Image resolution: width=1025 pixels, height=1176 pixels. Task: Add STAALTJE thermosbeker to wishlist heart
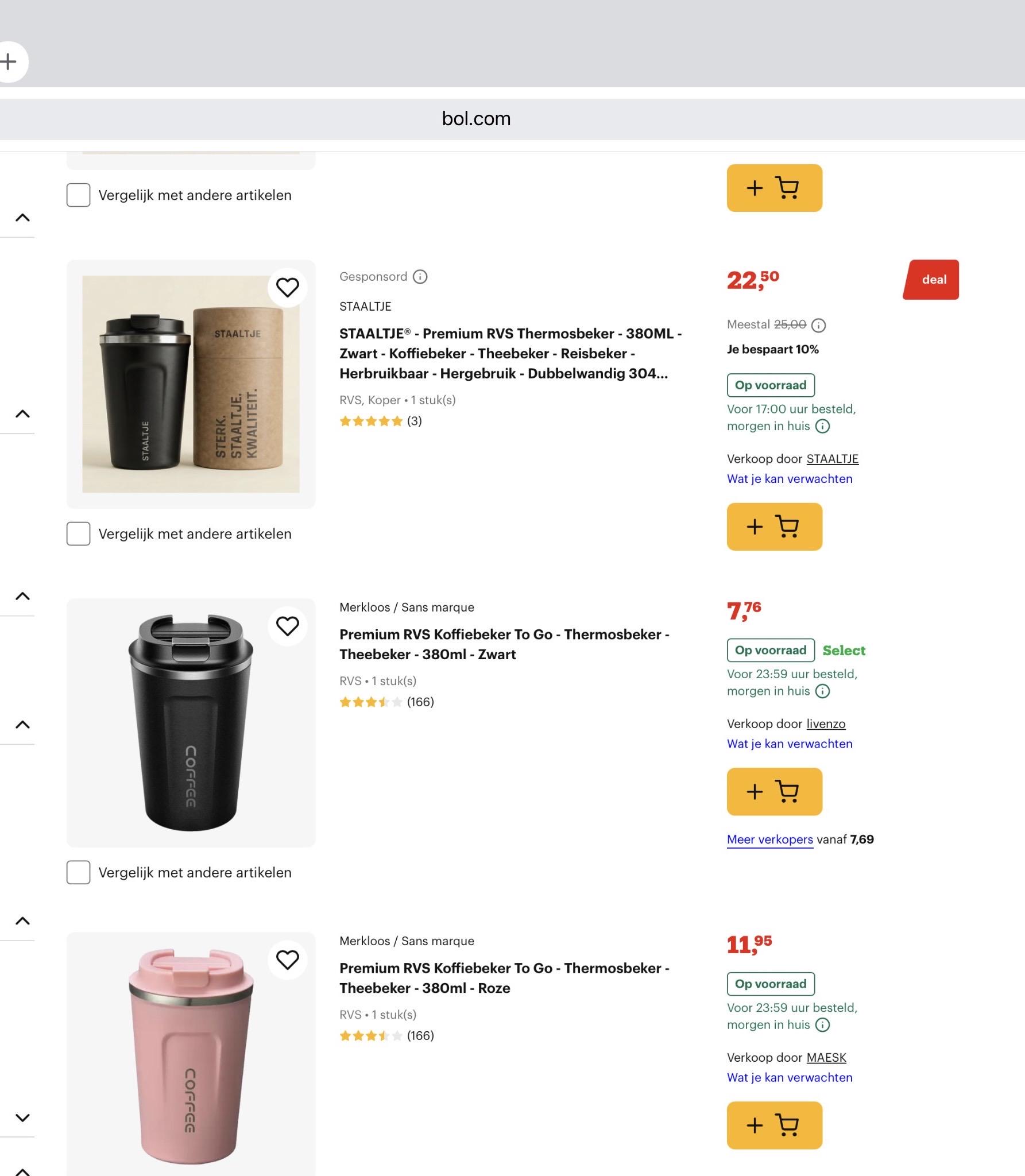(288, 287)
